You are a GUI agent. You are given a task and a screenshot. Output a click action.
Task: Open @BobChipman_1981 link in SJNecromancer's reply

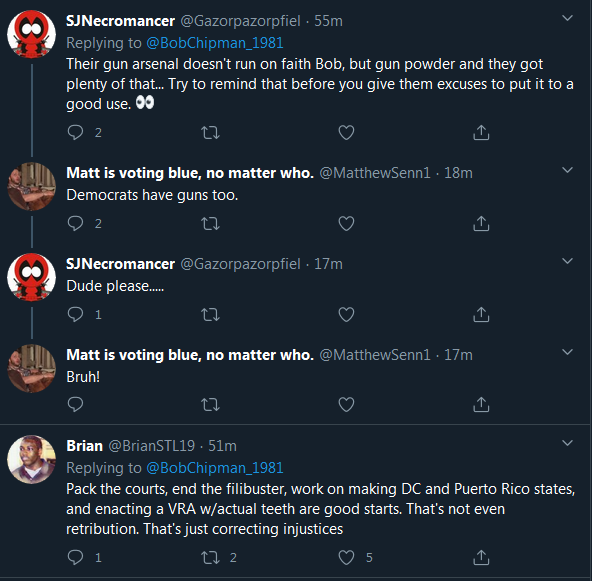(214, 43)
